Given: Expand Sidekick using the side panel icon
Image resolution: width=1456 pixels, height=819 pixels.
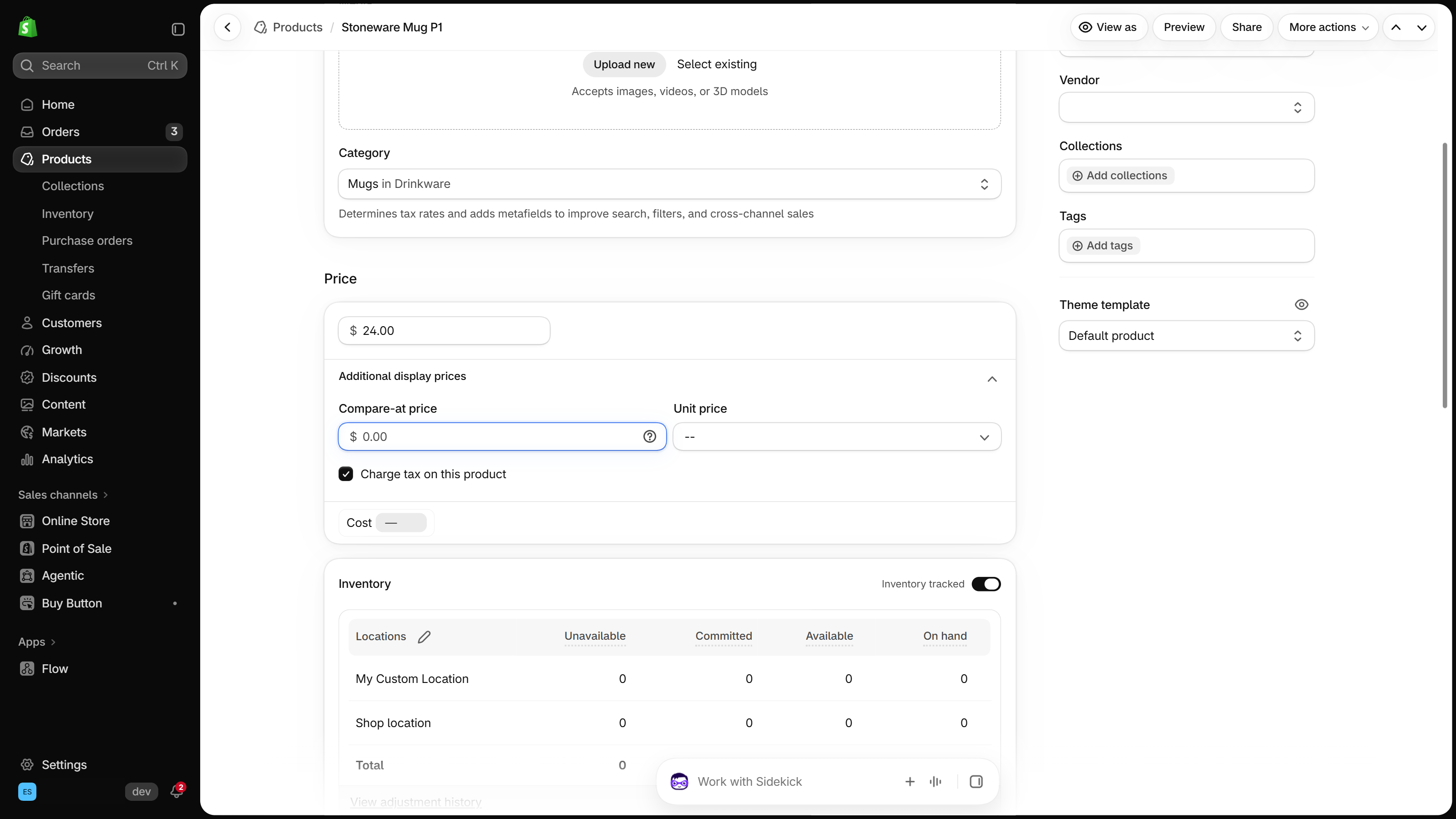Looking at the screenshot, I should (976, 782).
